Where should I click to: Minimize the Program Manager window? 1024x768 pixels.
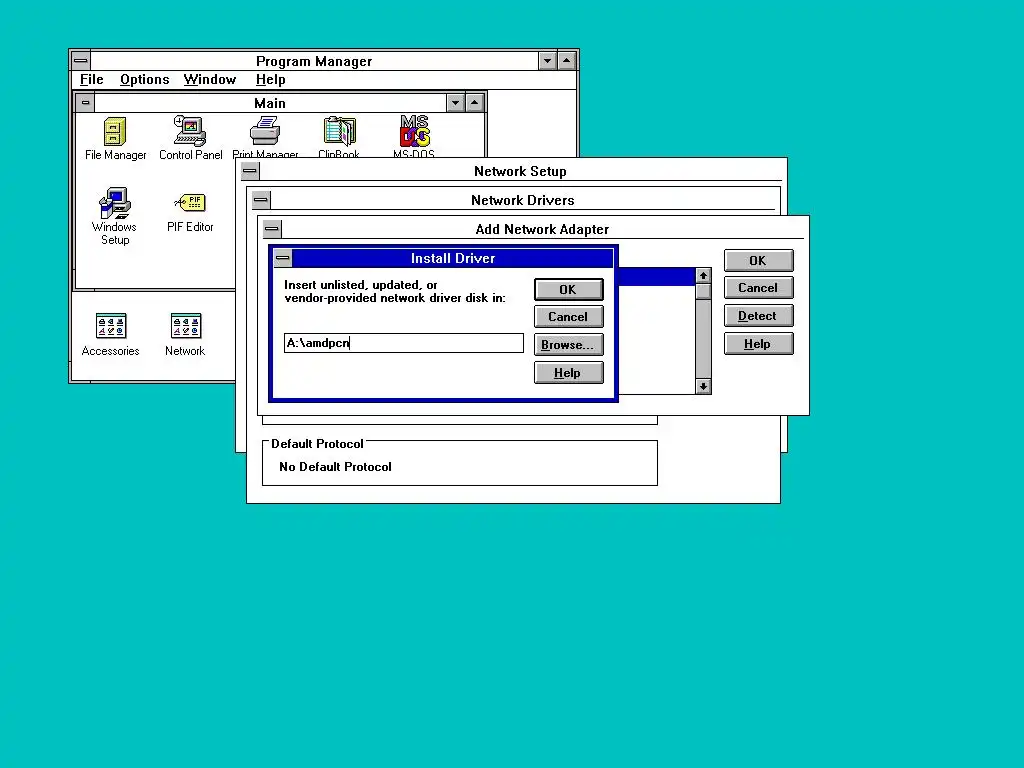[547, 61]
